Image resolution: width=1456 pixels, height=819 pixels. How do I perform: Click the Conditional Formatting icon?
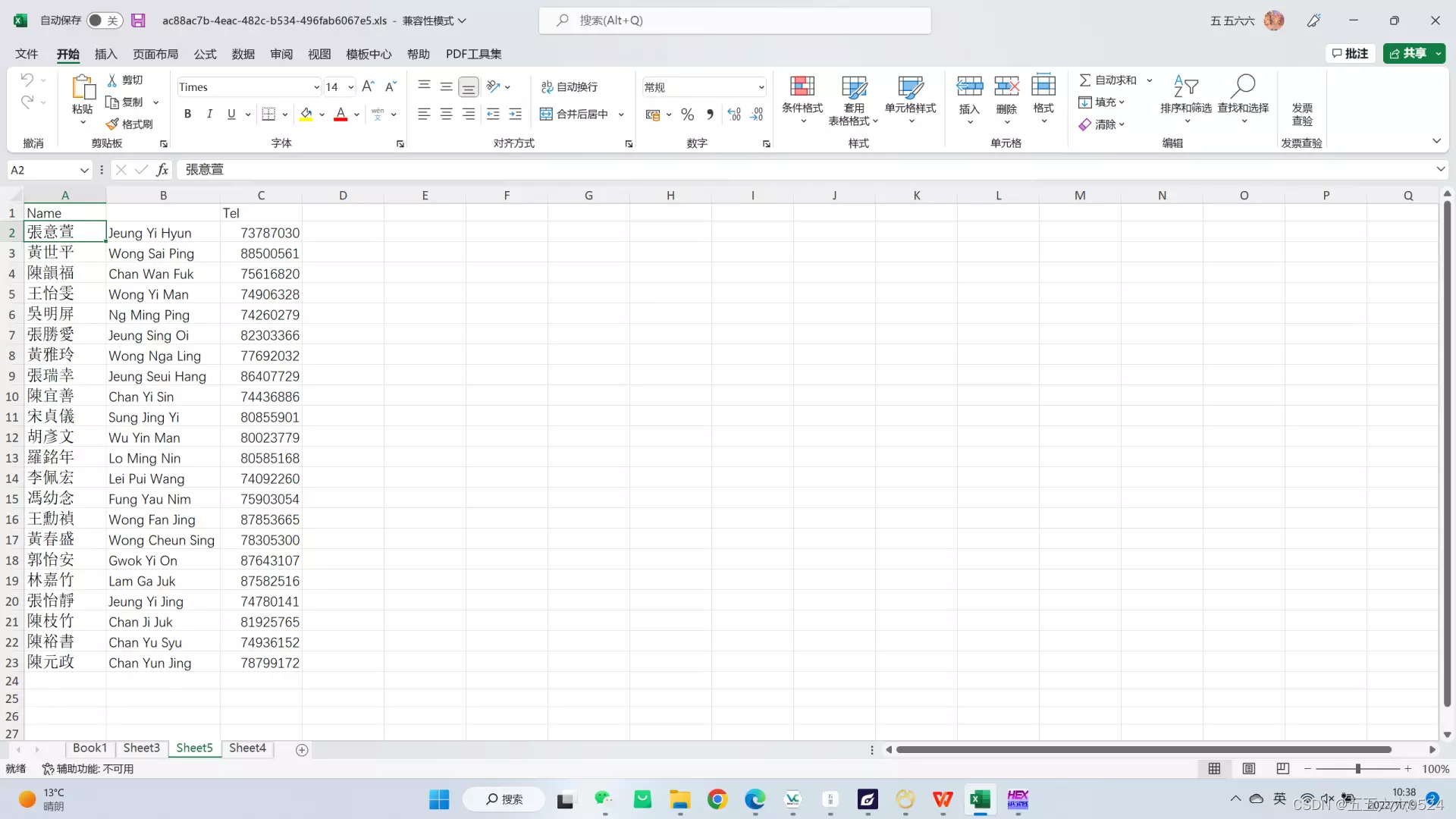(802, 86)
